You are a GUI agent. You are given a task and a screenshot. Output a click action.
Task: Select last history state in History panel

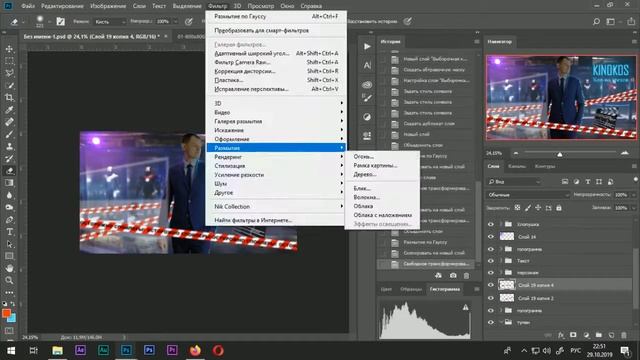[427, 264]
